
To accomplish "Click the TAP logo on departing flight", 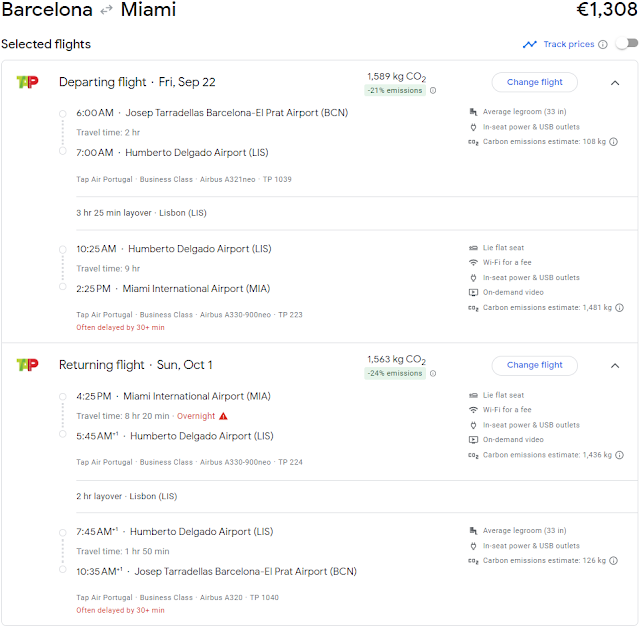I will tap(27, 82).
